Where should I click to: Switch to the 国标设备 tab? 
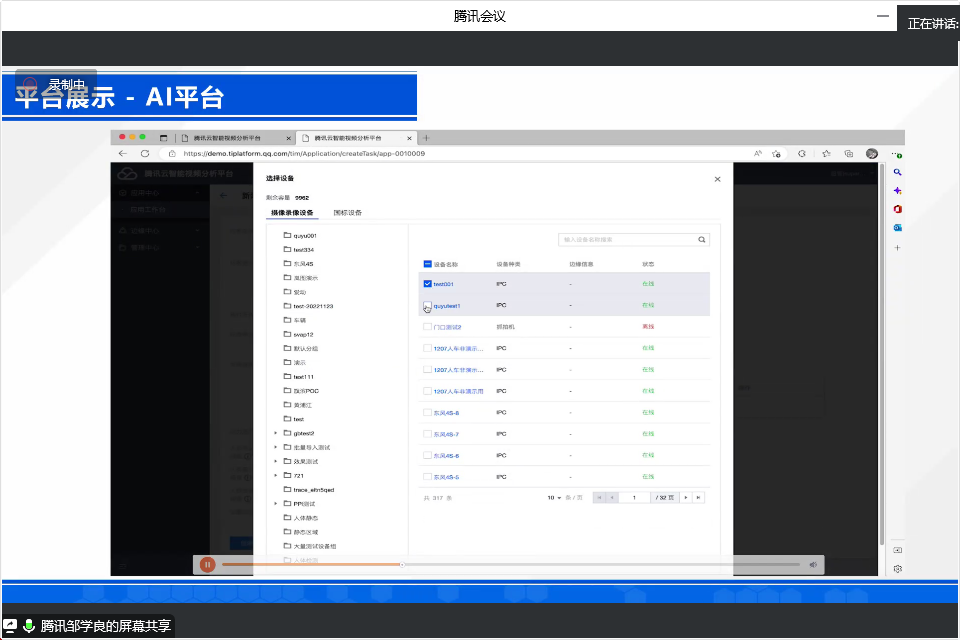tap(347, 213)
